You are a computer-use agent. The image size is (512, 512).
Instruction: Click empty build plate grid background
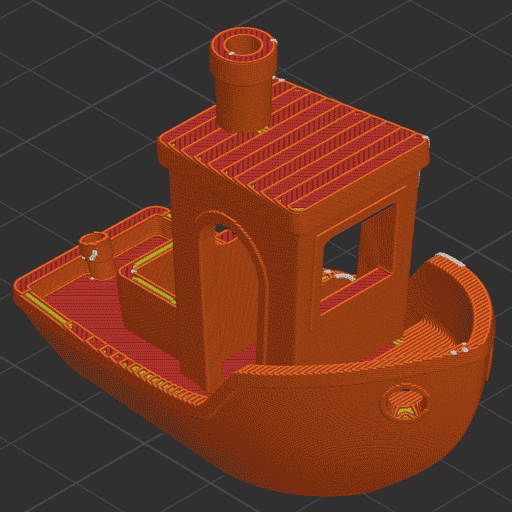tap(67, 100)
